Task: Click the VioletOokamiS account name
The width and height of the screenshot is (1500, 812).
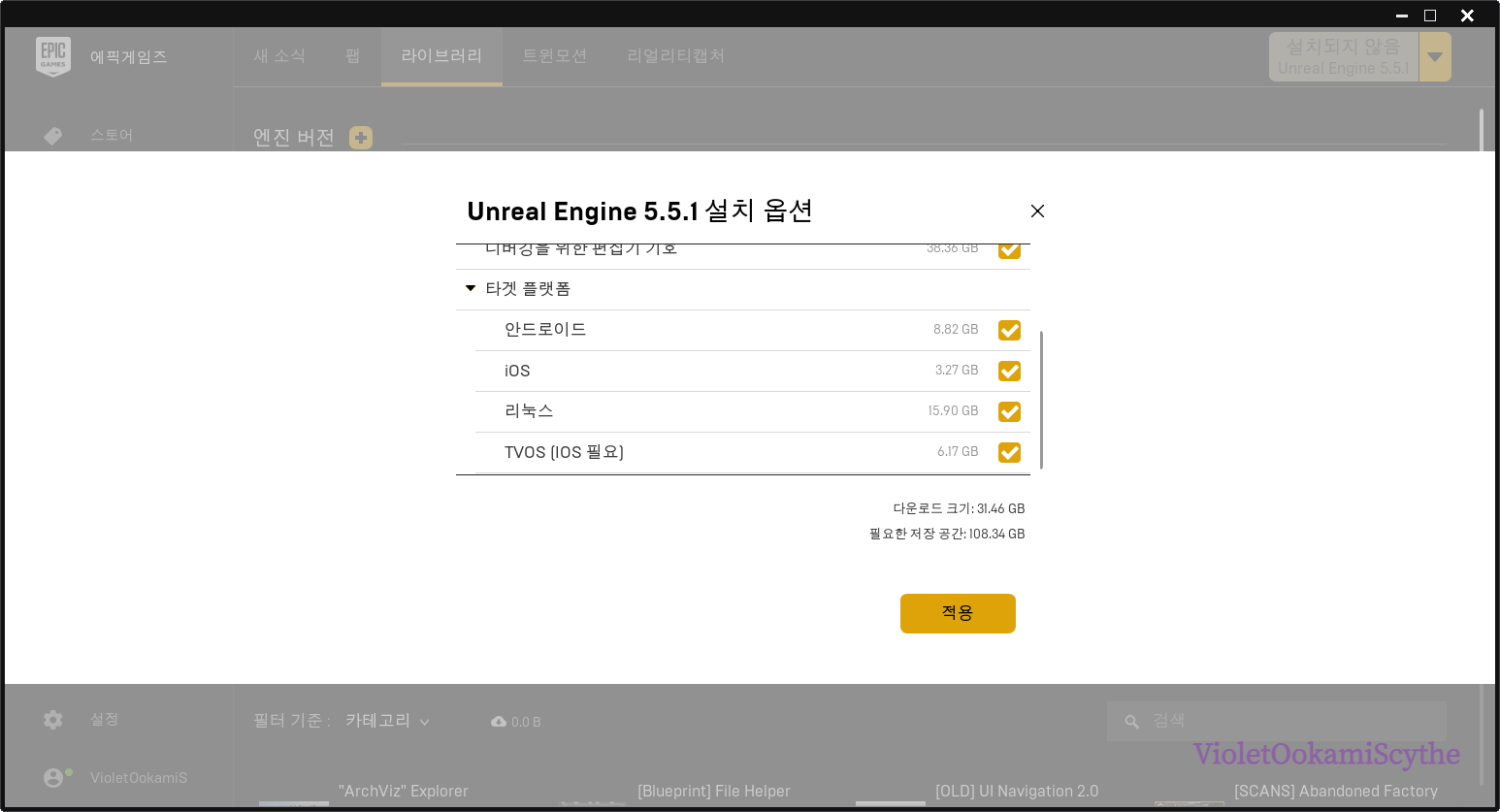Action: pyautogui.click(x=139, y=778)
